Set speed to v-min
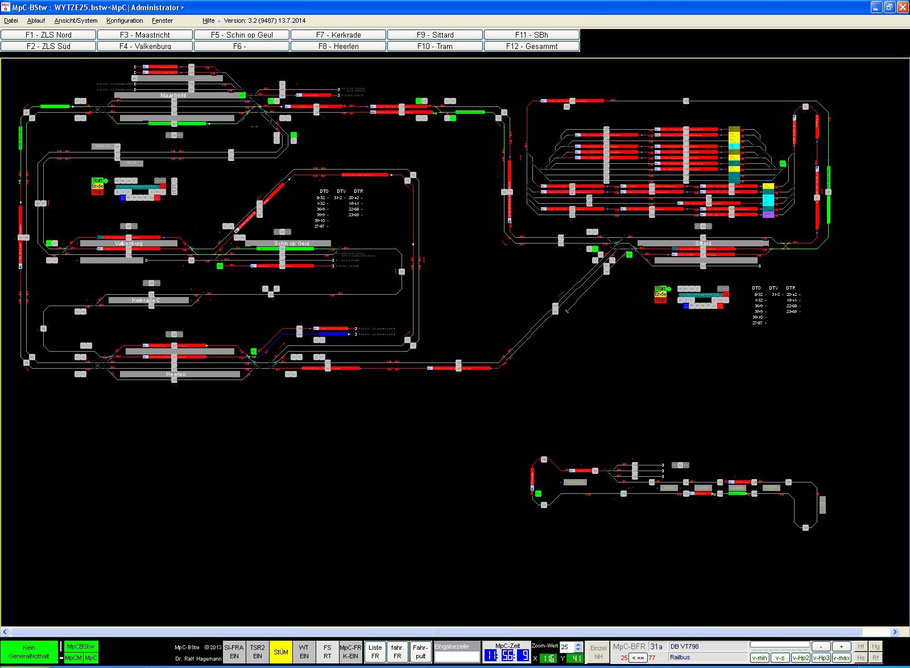910x668 pixels. [x=760, y=658]
